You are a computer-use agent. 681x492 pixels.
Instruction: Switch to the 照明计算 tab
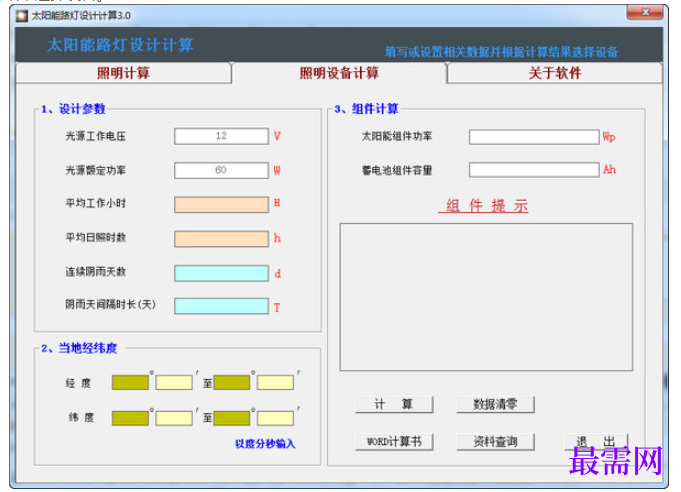(123, 73)
